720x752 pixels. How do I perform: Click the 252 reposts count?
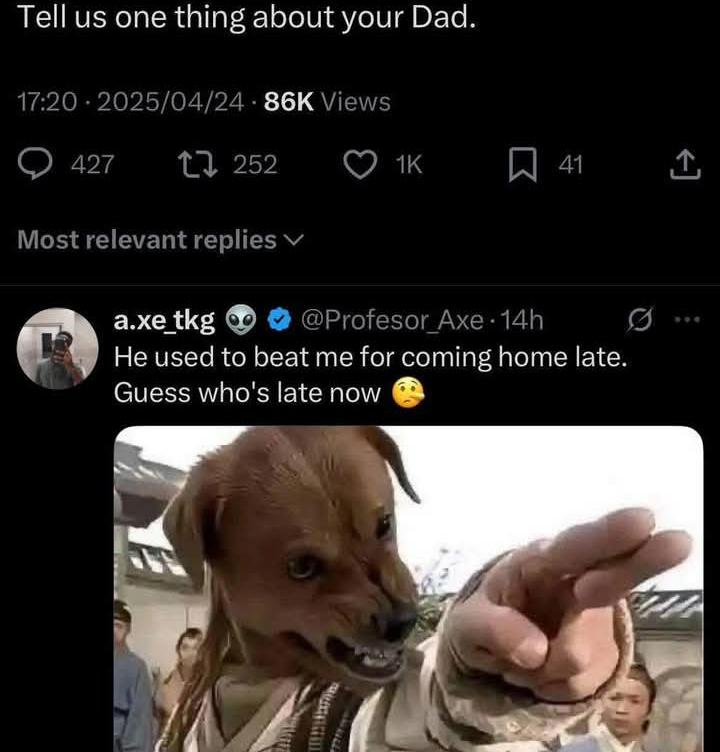tap(255, 164)
